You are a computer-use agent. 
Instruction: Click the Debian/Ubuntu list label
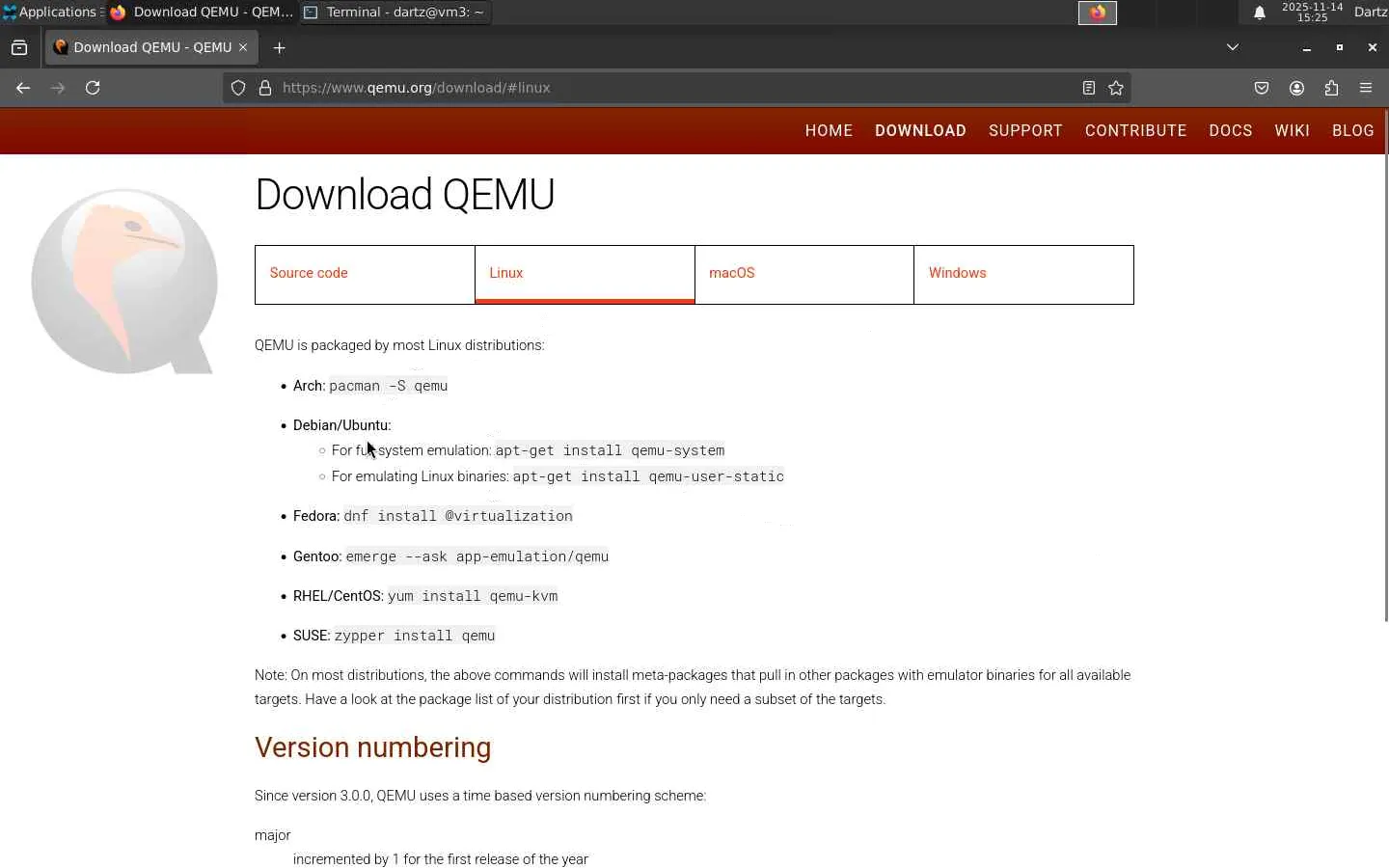pyautogui.click(x=341, y=425)
